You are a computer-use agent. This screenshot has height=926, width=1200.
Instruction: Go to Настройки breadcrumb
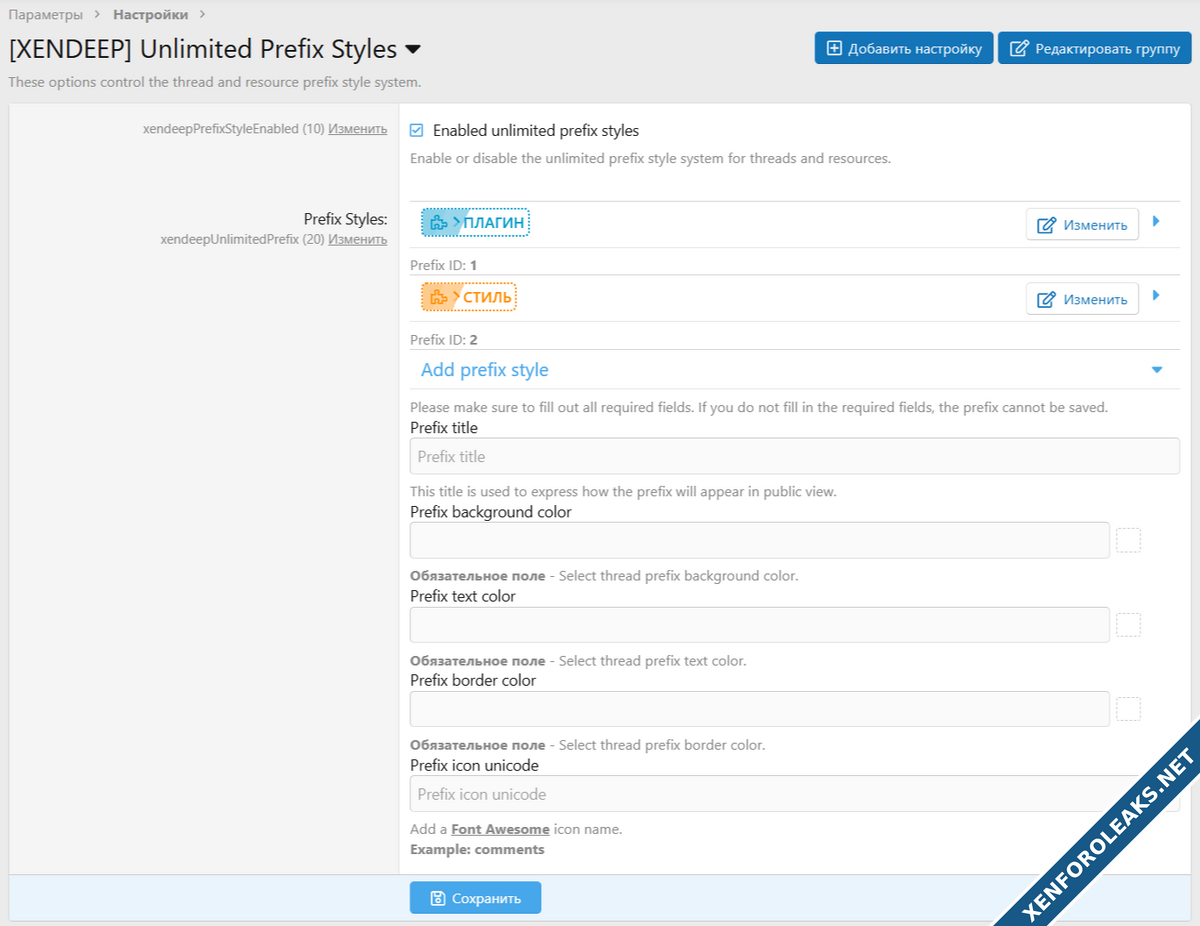[x=150, y=15]
